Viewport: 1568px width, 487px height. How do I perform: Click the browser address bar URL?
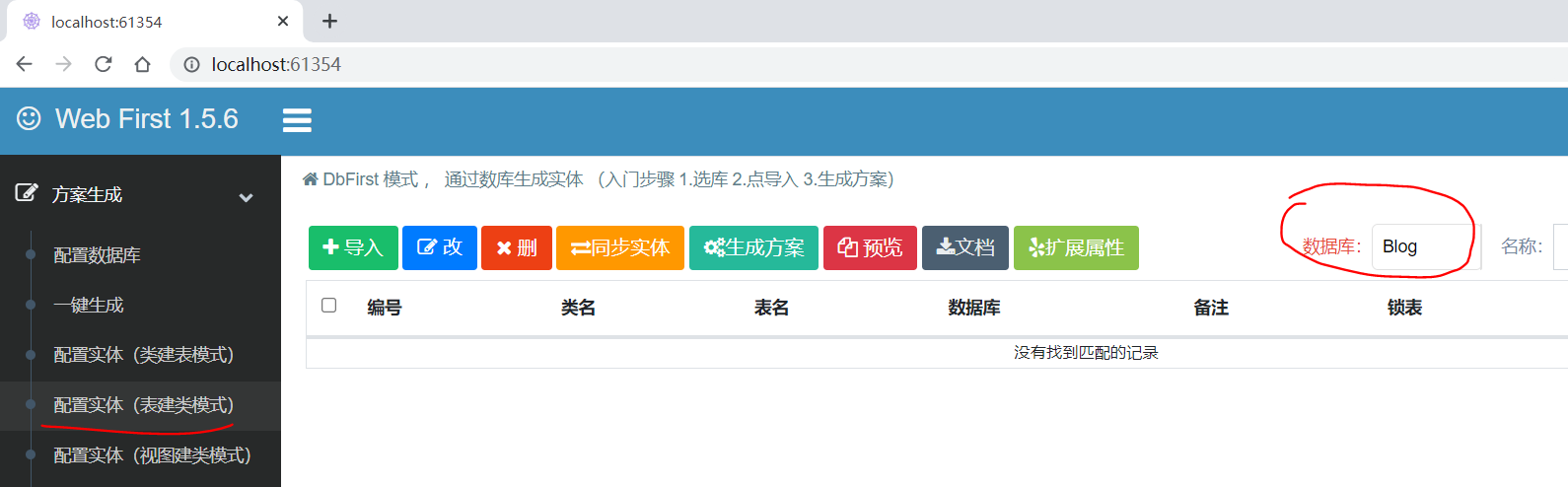(x=276, y=64)
